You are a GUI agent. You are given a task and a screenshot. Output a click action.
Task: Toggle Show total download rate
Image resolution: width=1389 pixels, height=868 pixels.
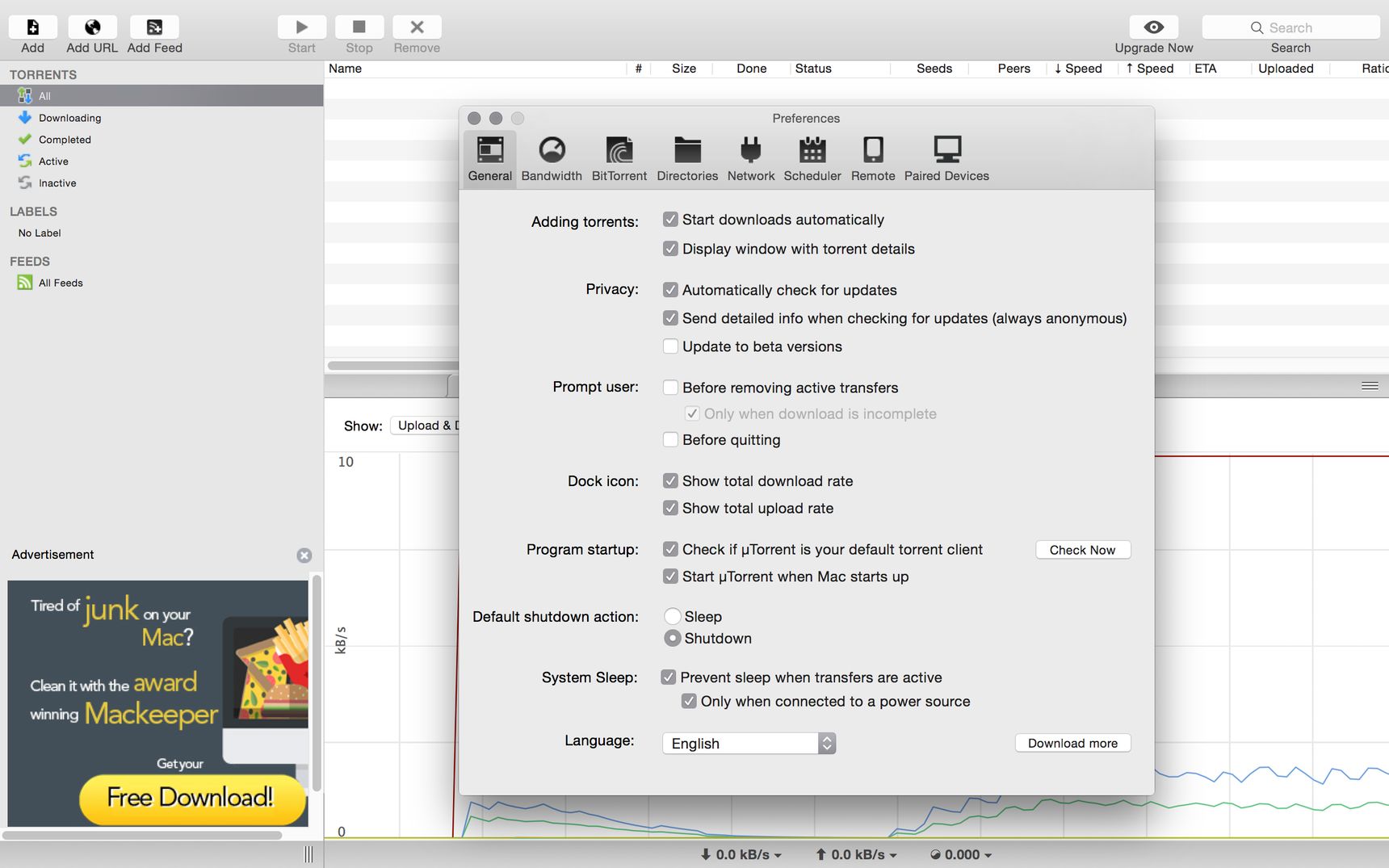(x=670, y=481)
